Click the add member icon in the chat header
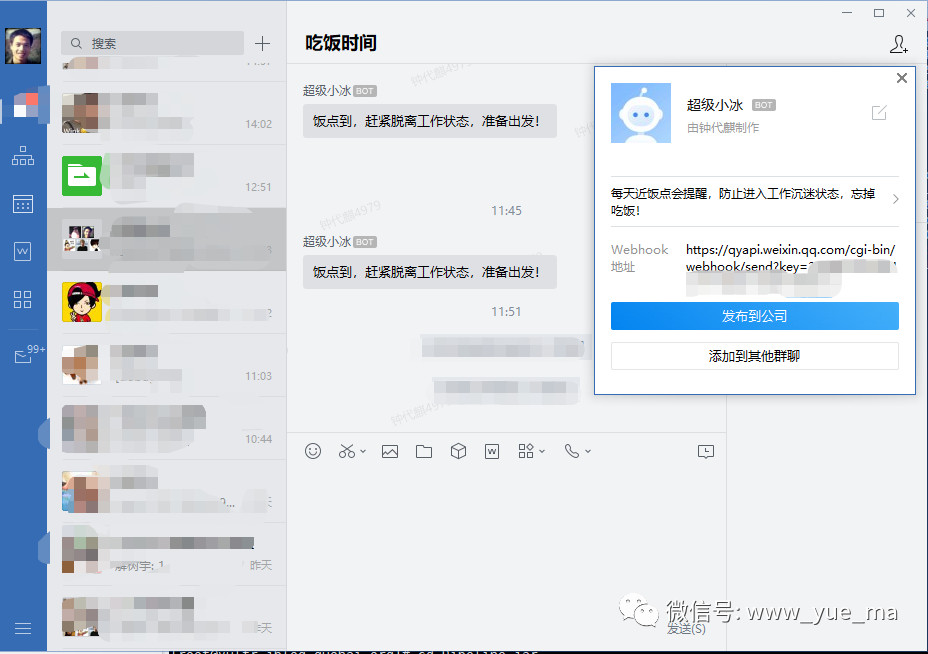This screenshot has width=928, height=654. (x=898, y=44)
